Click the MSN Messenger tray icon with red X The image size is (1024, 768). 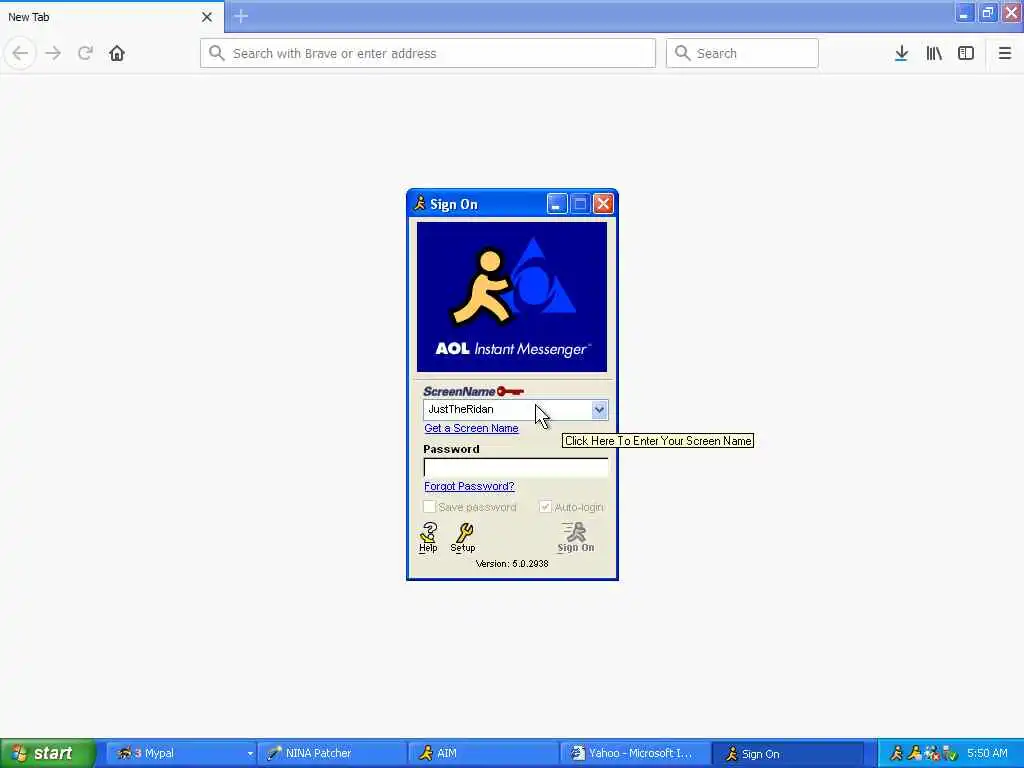932,753
